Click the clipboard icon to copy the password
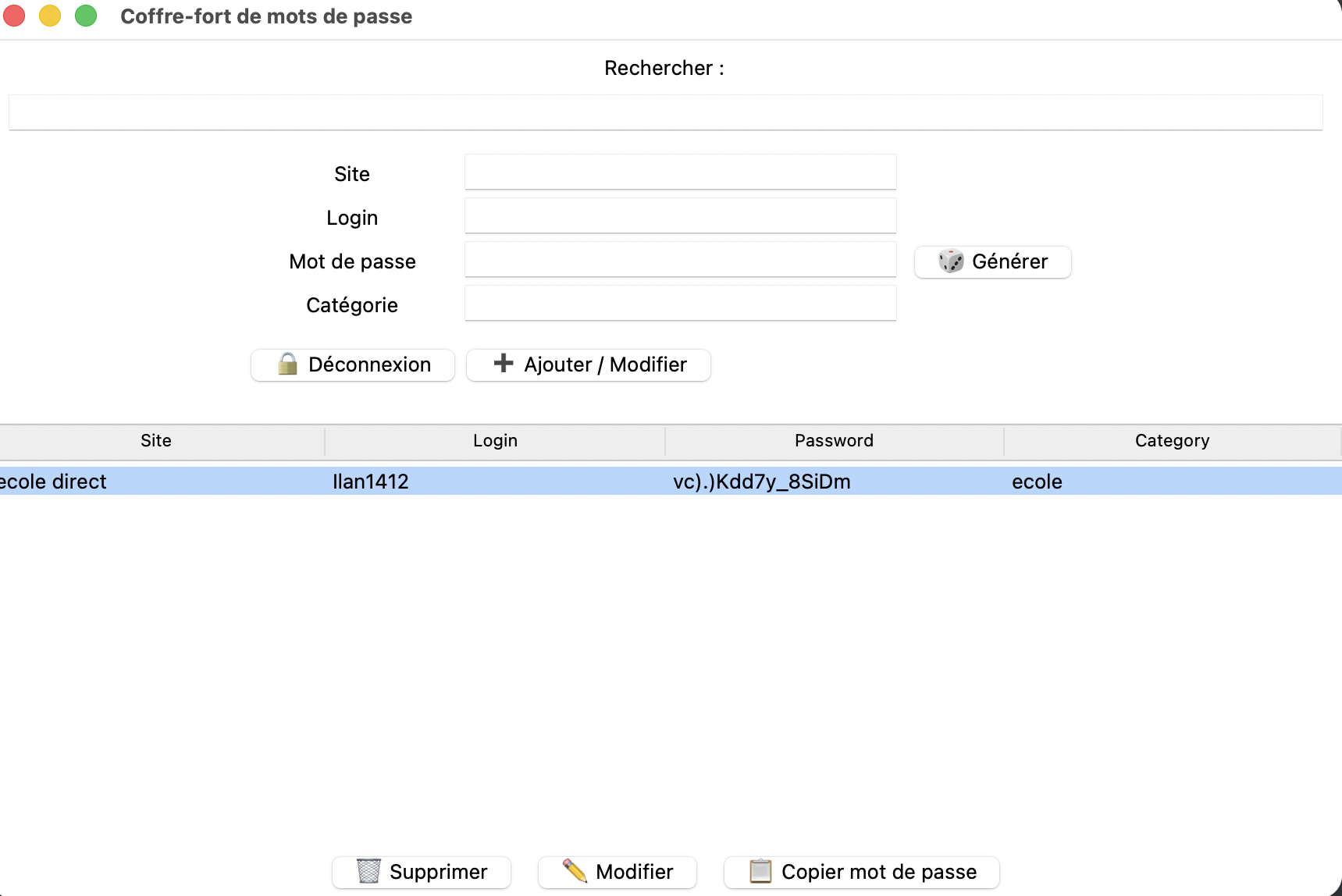Screen dimensions: 1342x896 click(x=760, y=871)
